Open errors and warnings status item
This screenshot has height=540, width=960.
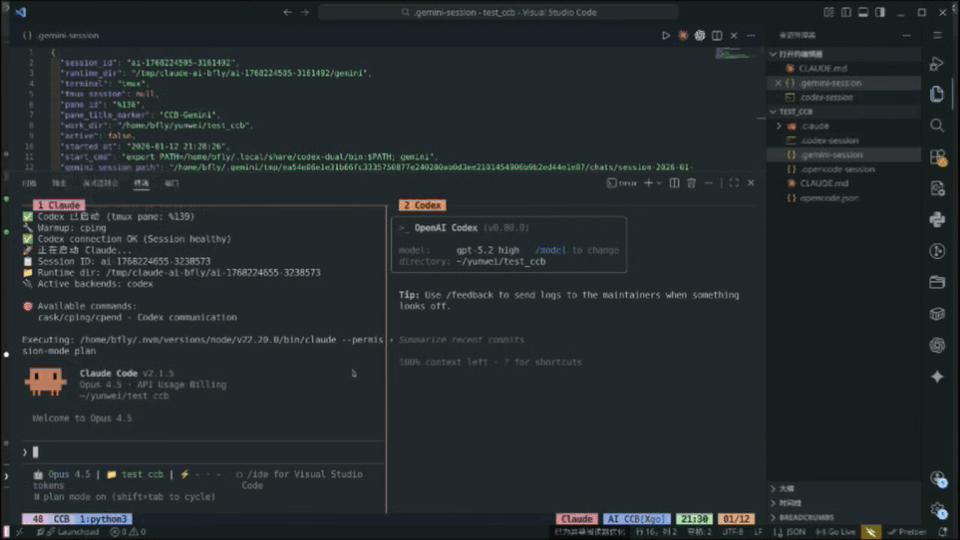[x=127, y=532]
